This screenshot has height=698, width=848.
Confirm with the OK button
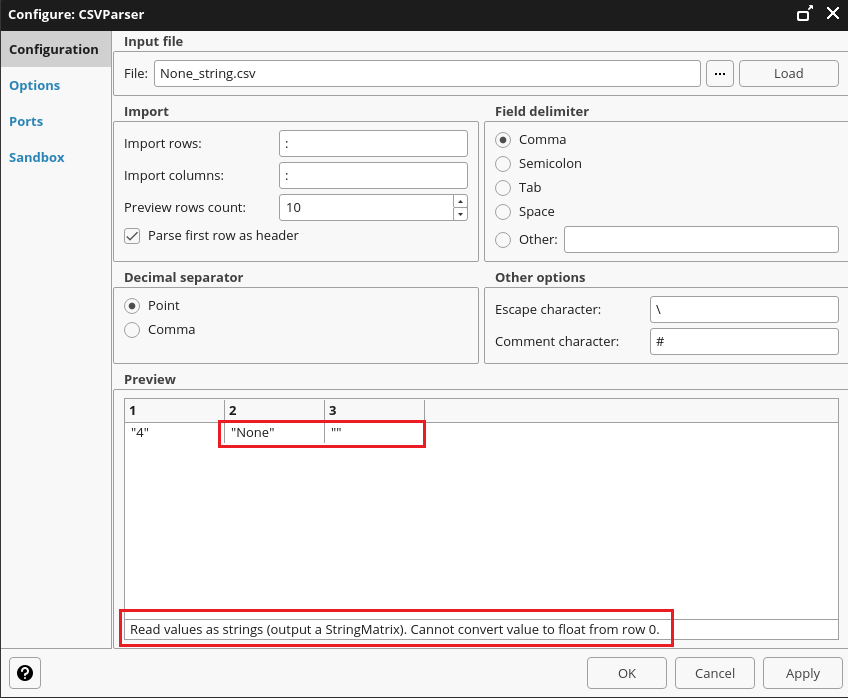627,673
